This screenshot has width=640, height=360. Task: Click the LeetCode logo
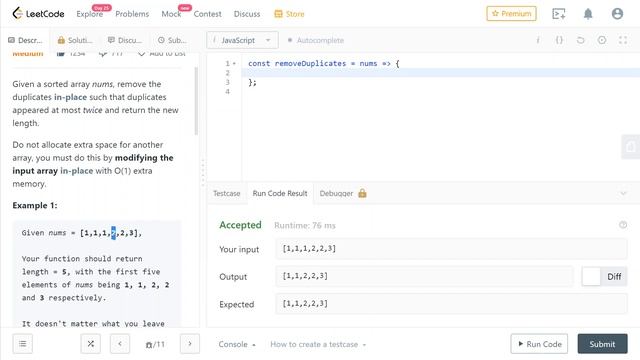point(38,13)
